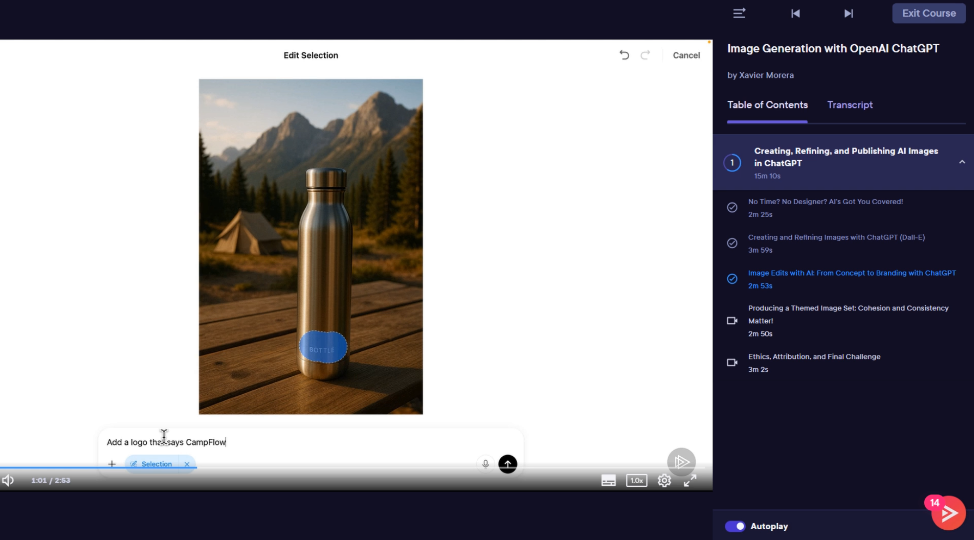This screenshot has width=974, height=540.
Task: Go to the previous clip icon
Action: click(795, 13)
